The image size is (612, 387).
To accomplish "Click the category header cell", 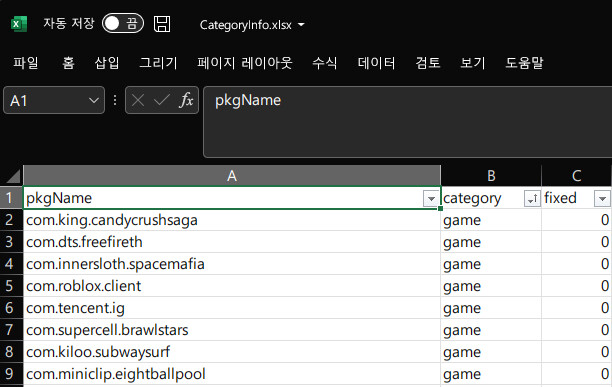I will [491, 198].
